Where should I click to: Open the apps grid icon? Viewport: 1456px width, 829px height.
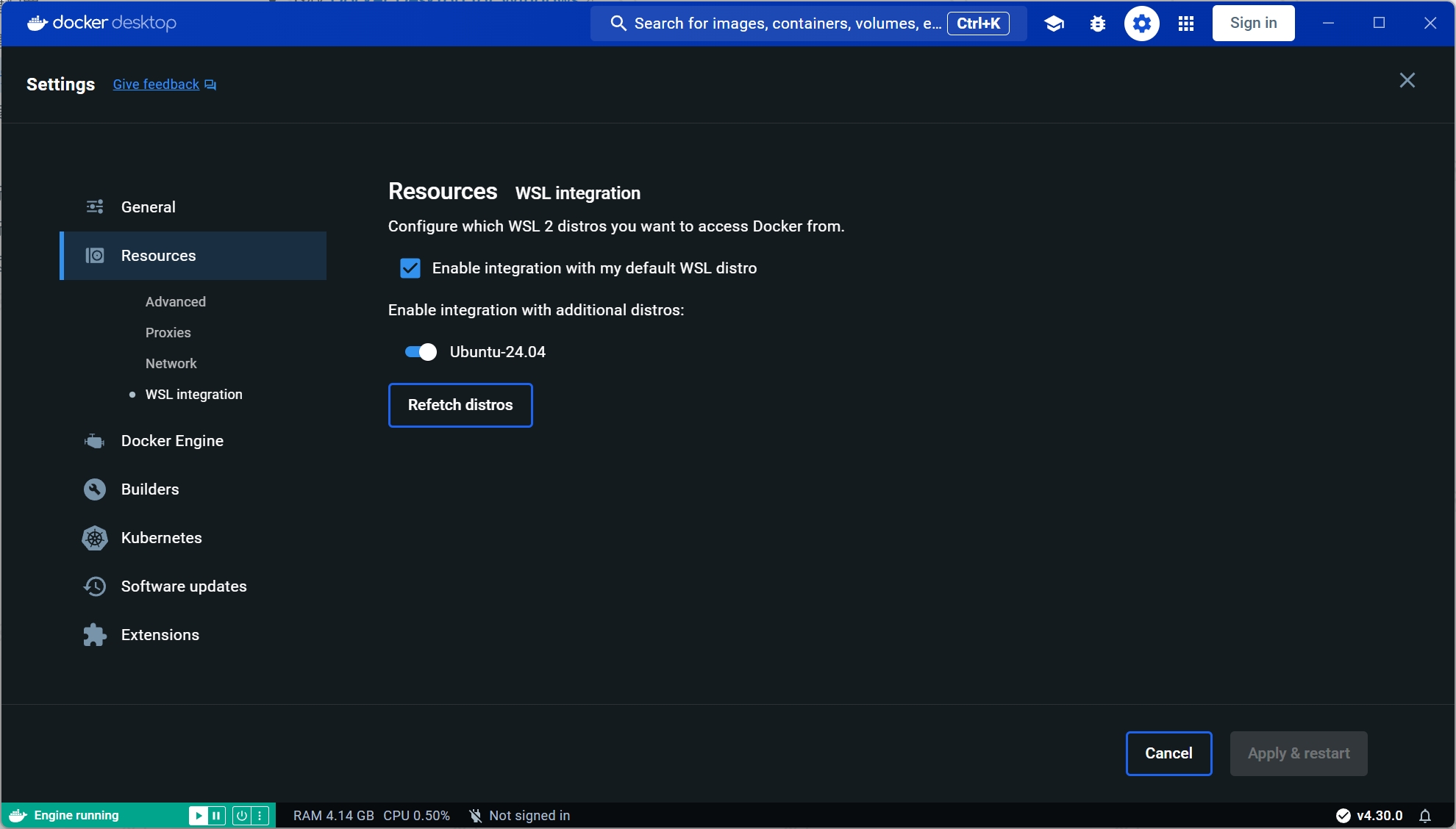pos(1185,24)
